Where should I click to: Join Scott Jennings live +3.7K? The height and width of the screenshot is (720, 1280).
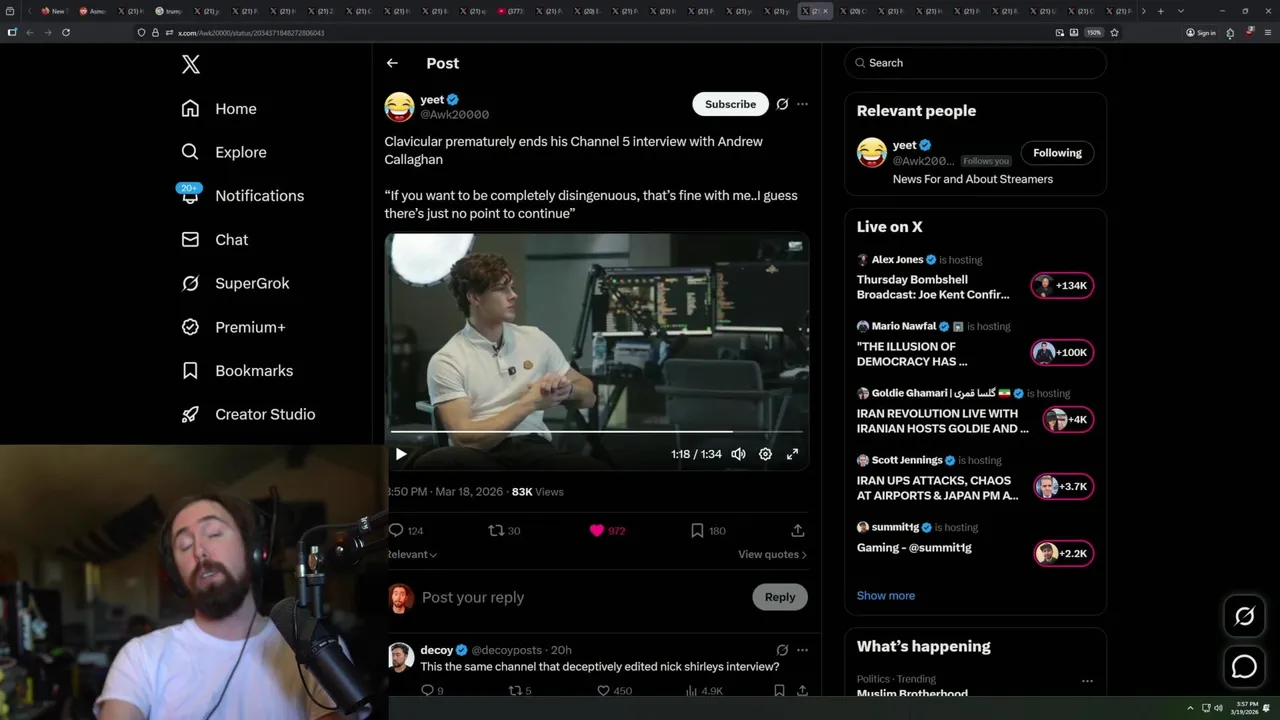point(1063,487)
